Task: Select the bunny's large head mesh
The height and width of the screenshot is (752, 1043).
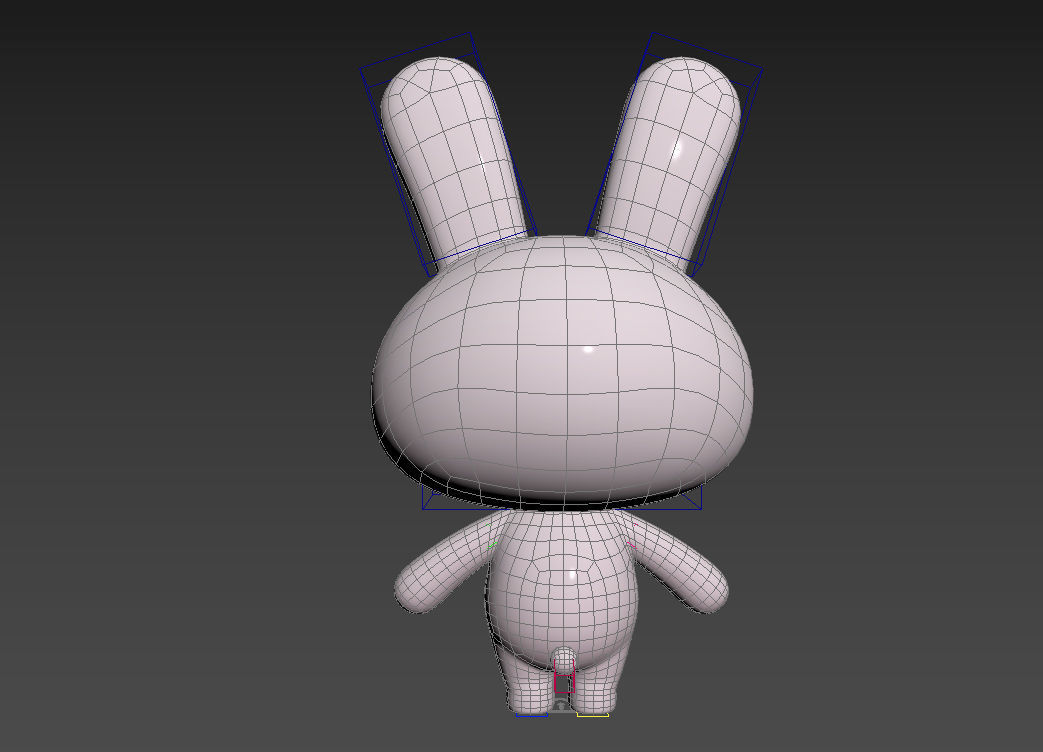Action: pos(563,372)
